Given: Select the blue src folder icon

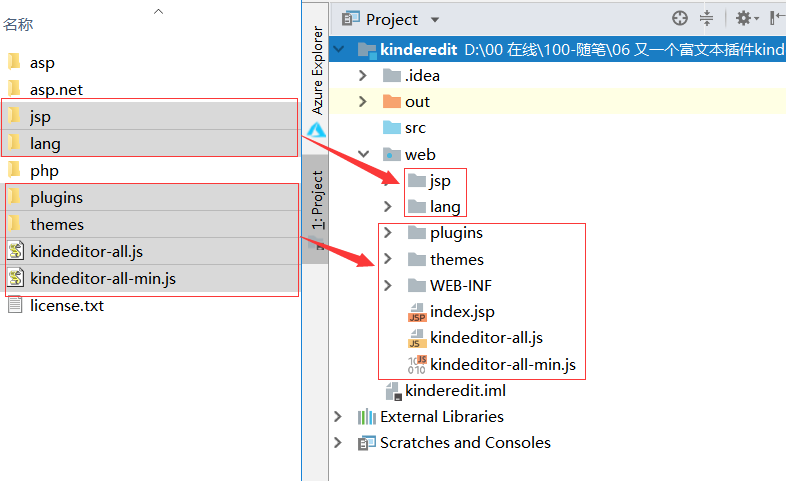Looking at the screenshot, I should (392, 128).
